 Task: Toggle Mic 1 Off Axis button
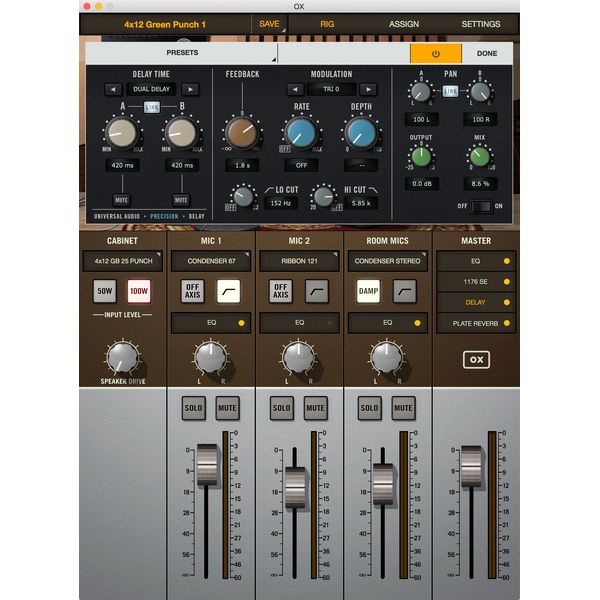click(x=192, y=291)
